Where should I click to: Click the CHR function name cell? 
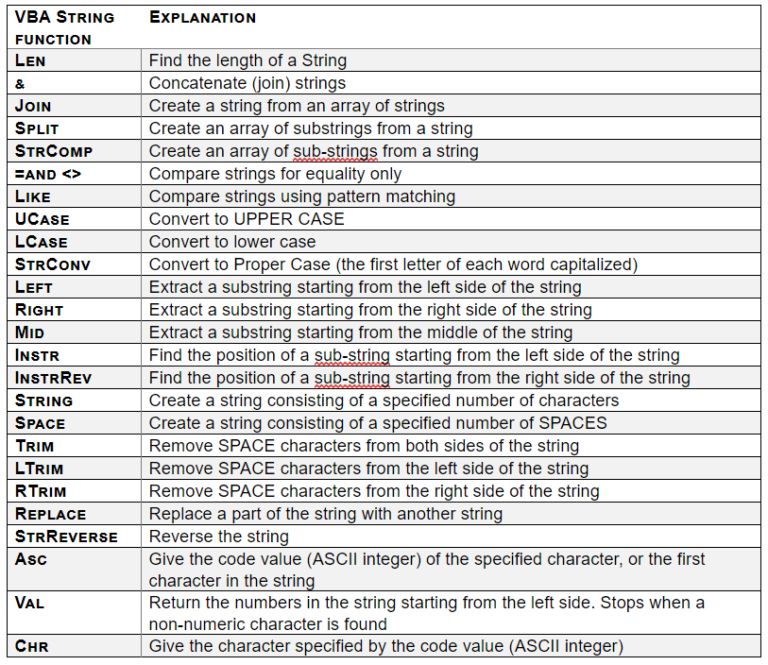pos(32,646)
